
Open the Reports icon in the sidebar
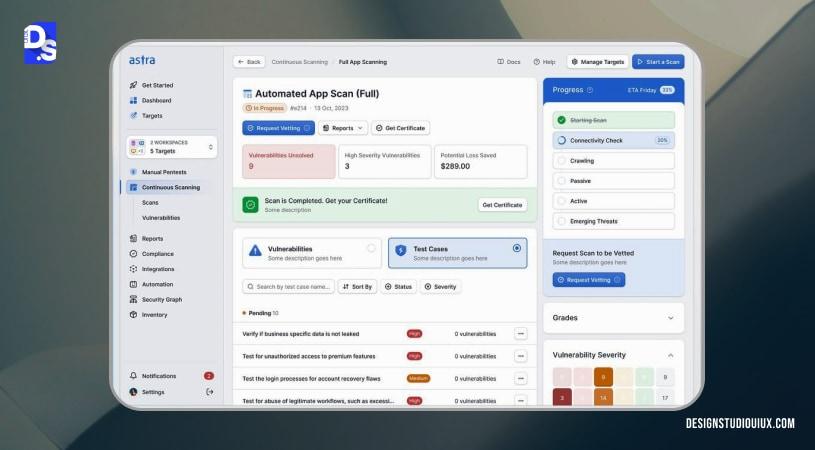tap(133, 239)
